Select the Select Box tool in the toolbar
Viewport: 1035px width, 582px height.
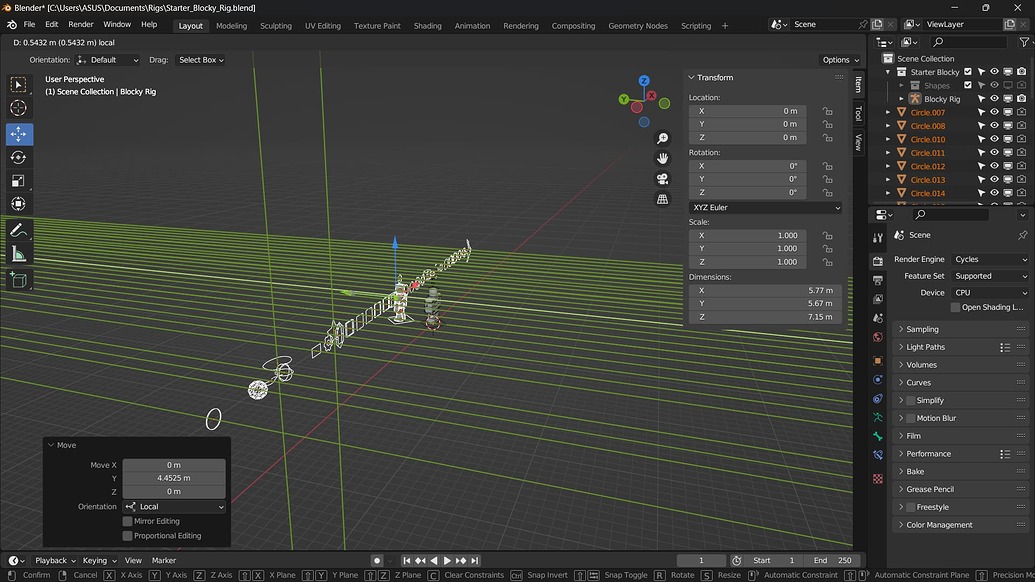click(18, 84)
